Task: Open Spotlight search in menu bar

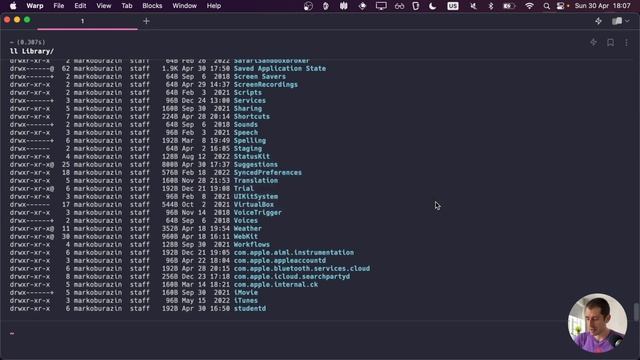Action: point(547,6)
